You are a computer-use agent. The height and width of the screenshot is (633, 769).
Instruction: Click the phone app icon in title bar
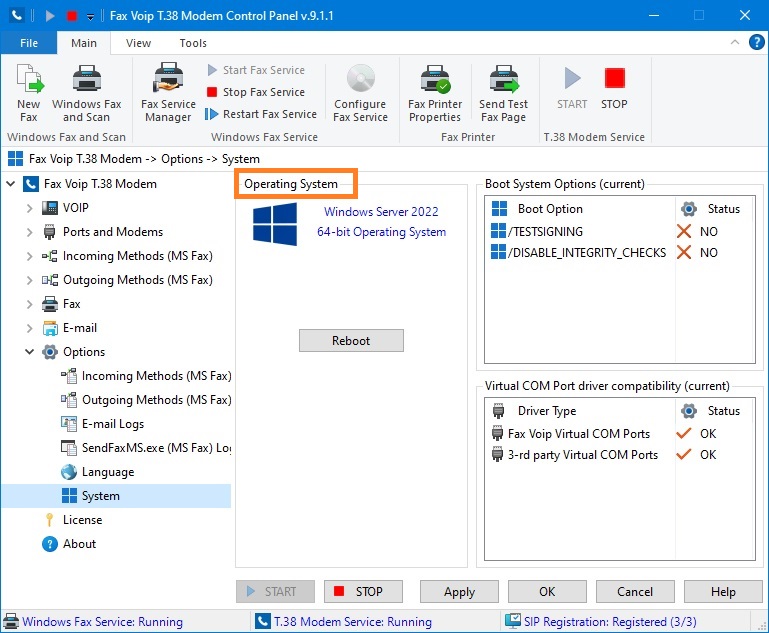pyautogui.click(x=17, y=16)
